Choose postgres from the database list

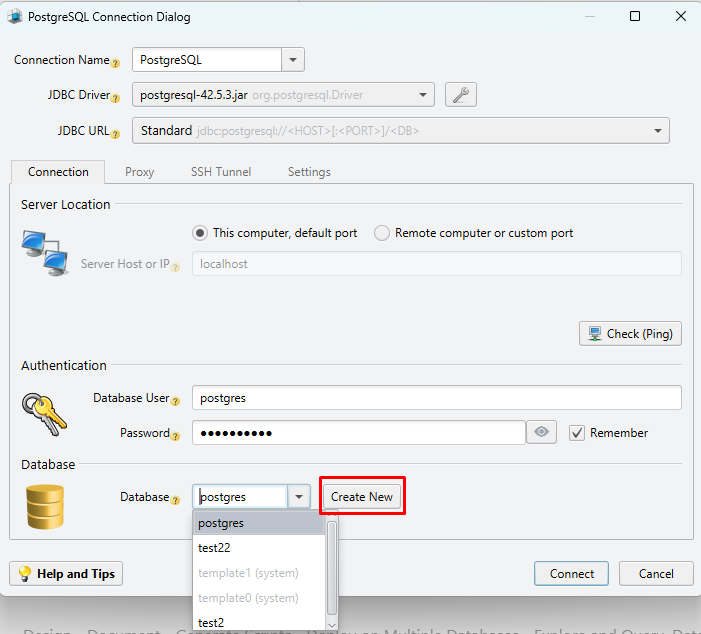click(x=258, y=523)
